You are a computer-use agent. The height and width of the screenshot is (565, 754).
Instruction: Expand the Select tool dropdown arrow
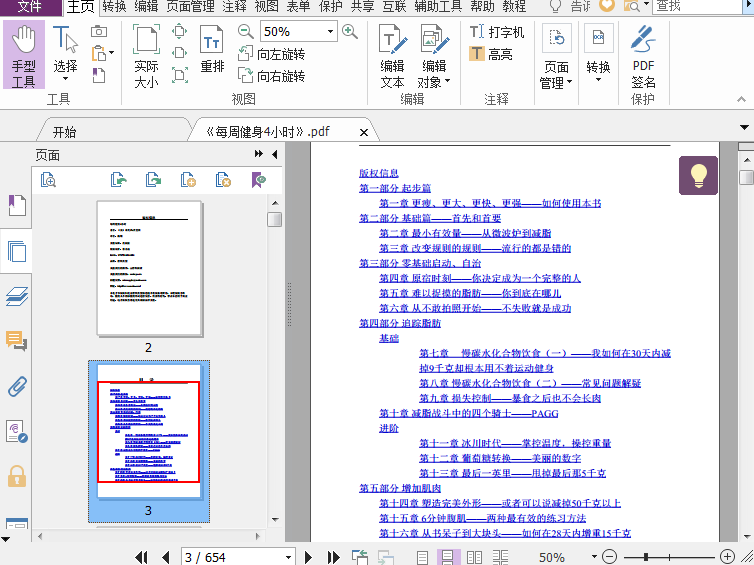point(65,79)
